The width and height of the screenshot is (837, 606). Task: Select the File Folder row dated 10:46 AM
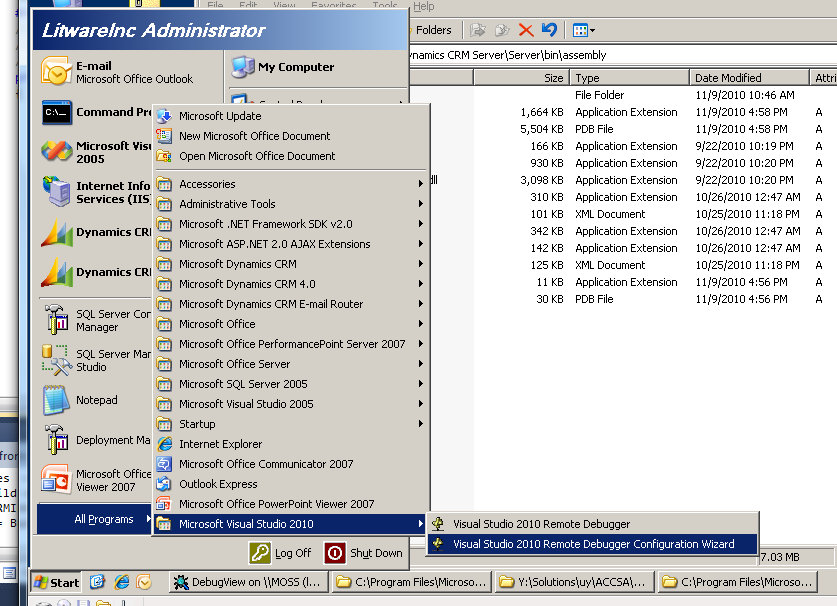point(622,95)
